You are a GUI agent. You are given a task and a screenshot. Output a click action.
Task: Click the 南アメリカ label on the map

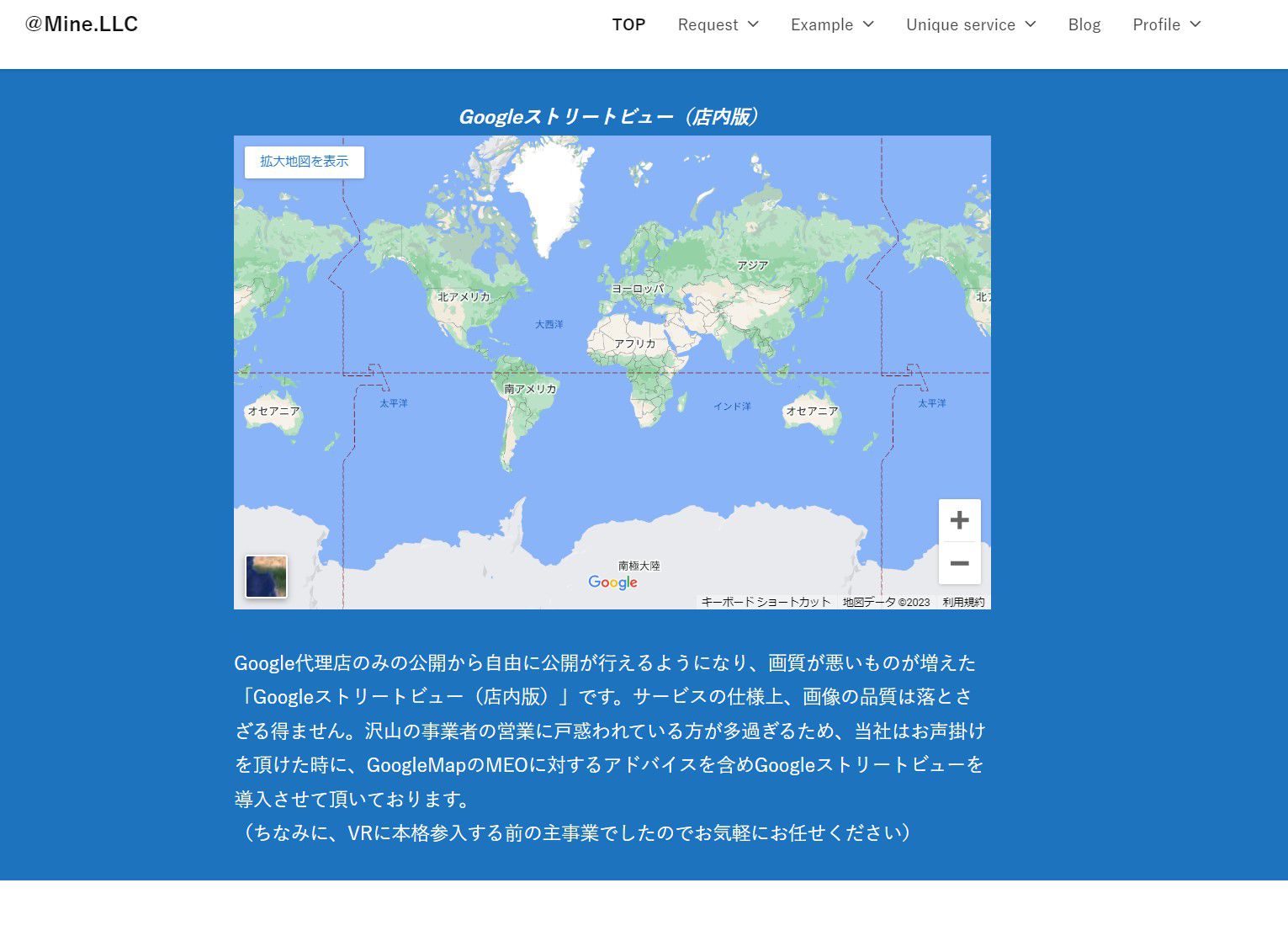530,389
